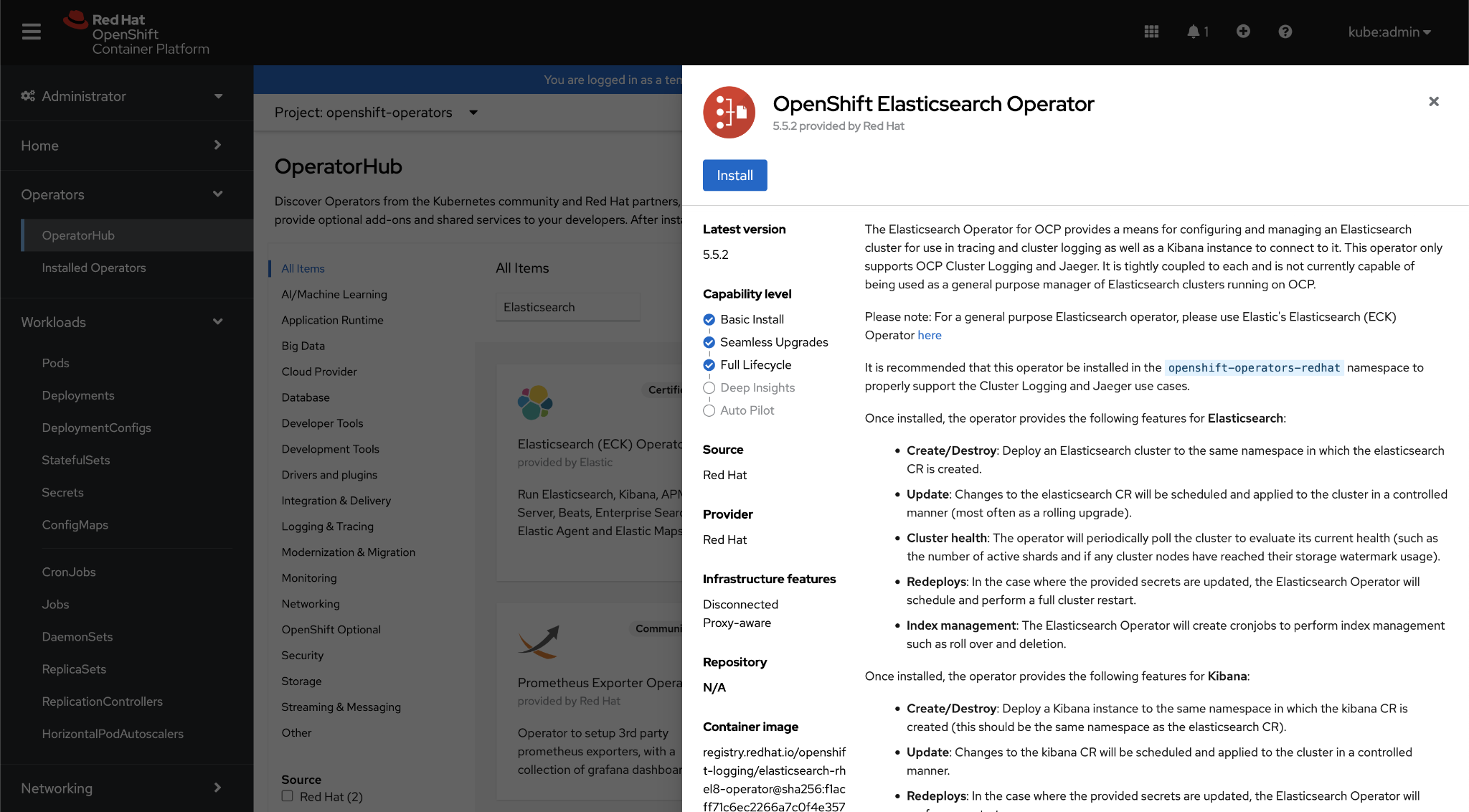Filter by Networking category in OperatorHub
Screen dimensions: 1469x812
click(x=311, y=604)
